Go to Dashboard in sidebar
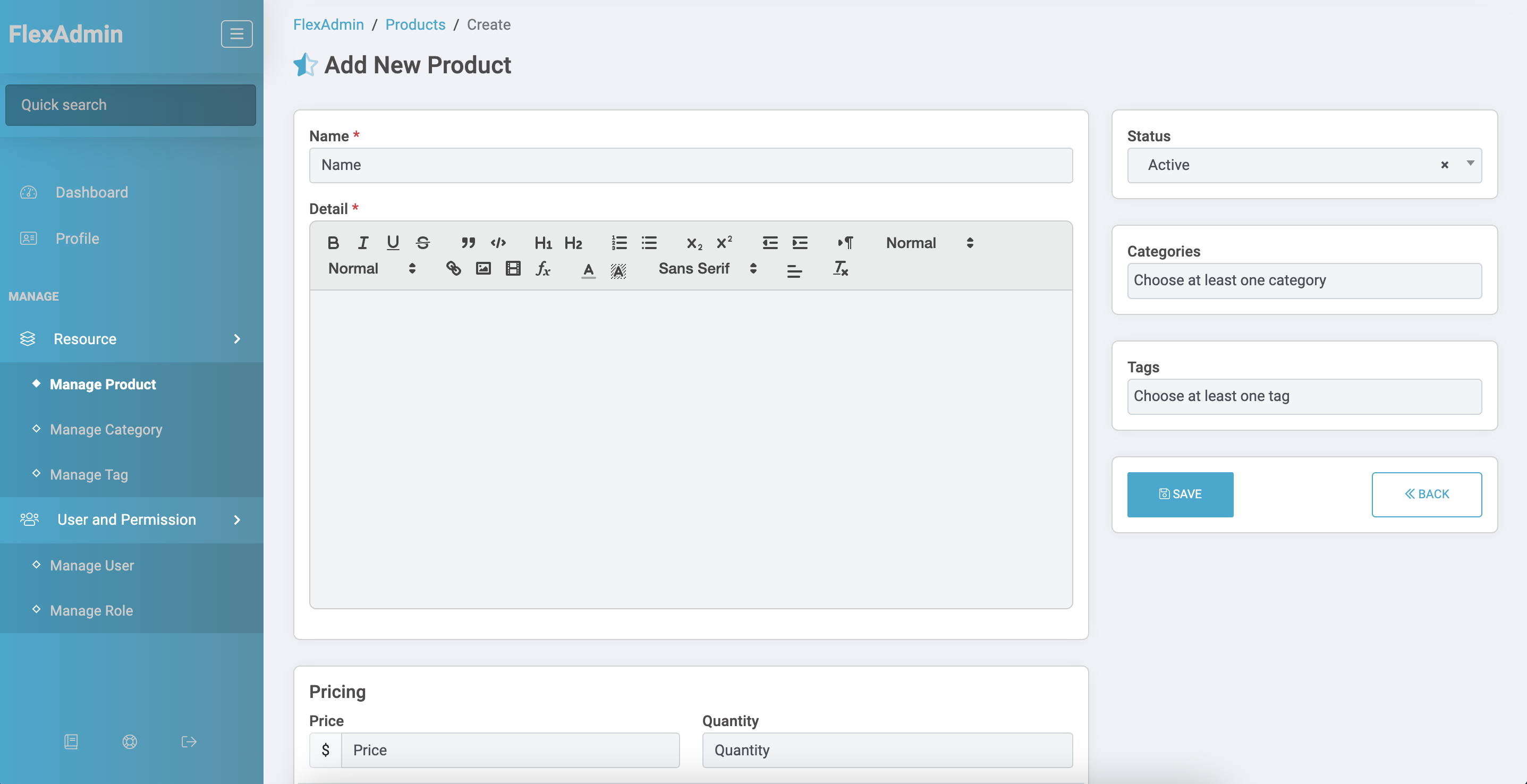The image size is (1527, 784). pyautogui.click(x=92, y=192)
